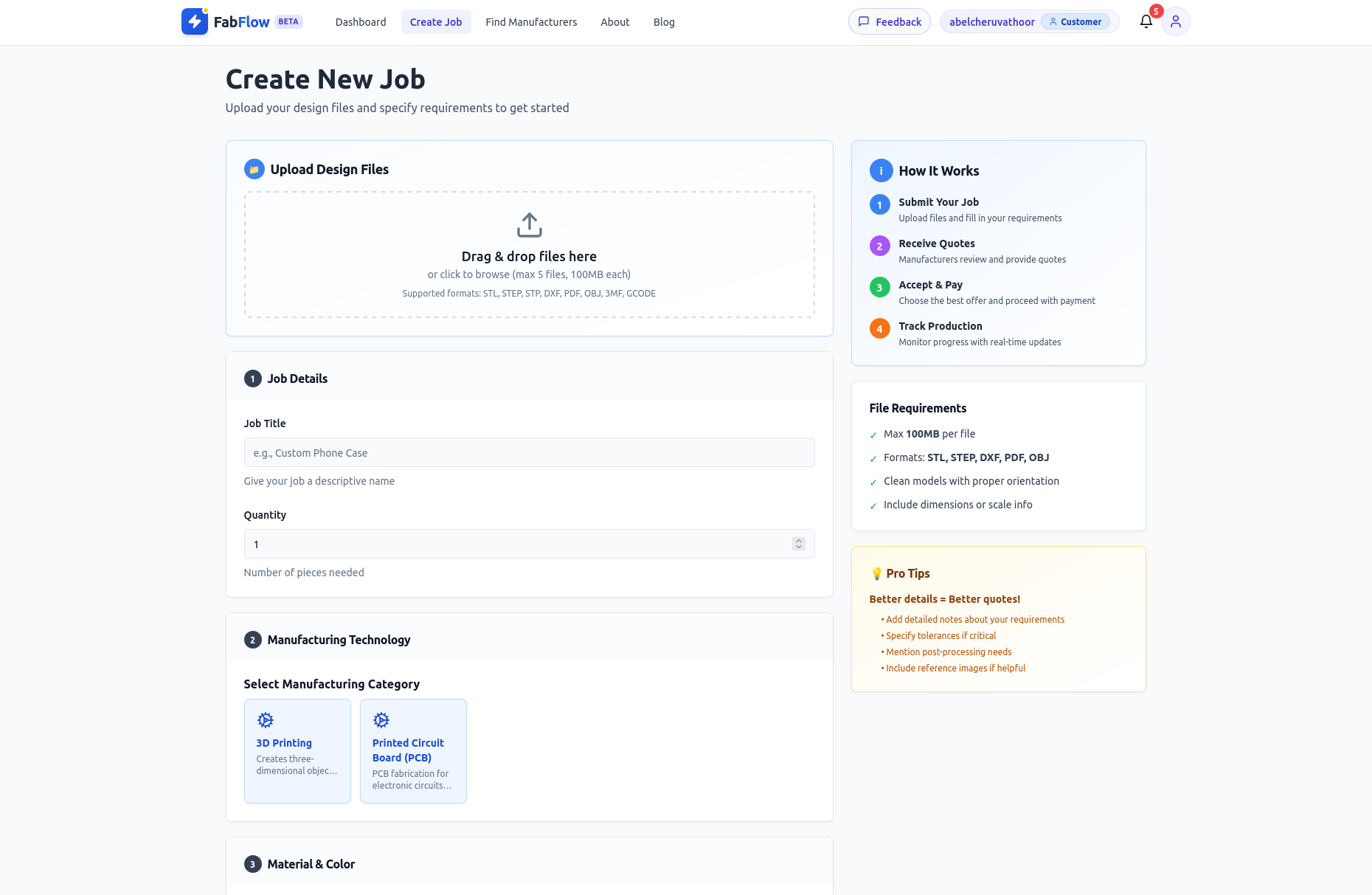
Task: Click 'Mention post-processing needs' tip
Action: [949, 652]
